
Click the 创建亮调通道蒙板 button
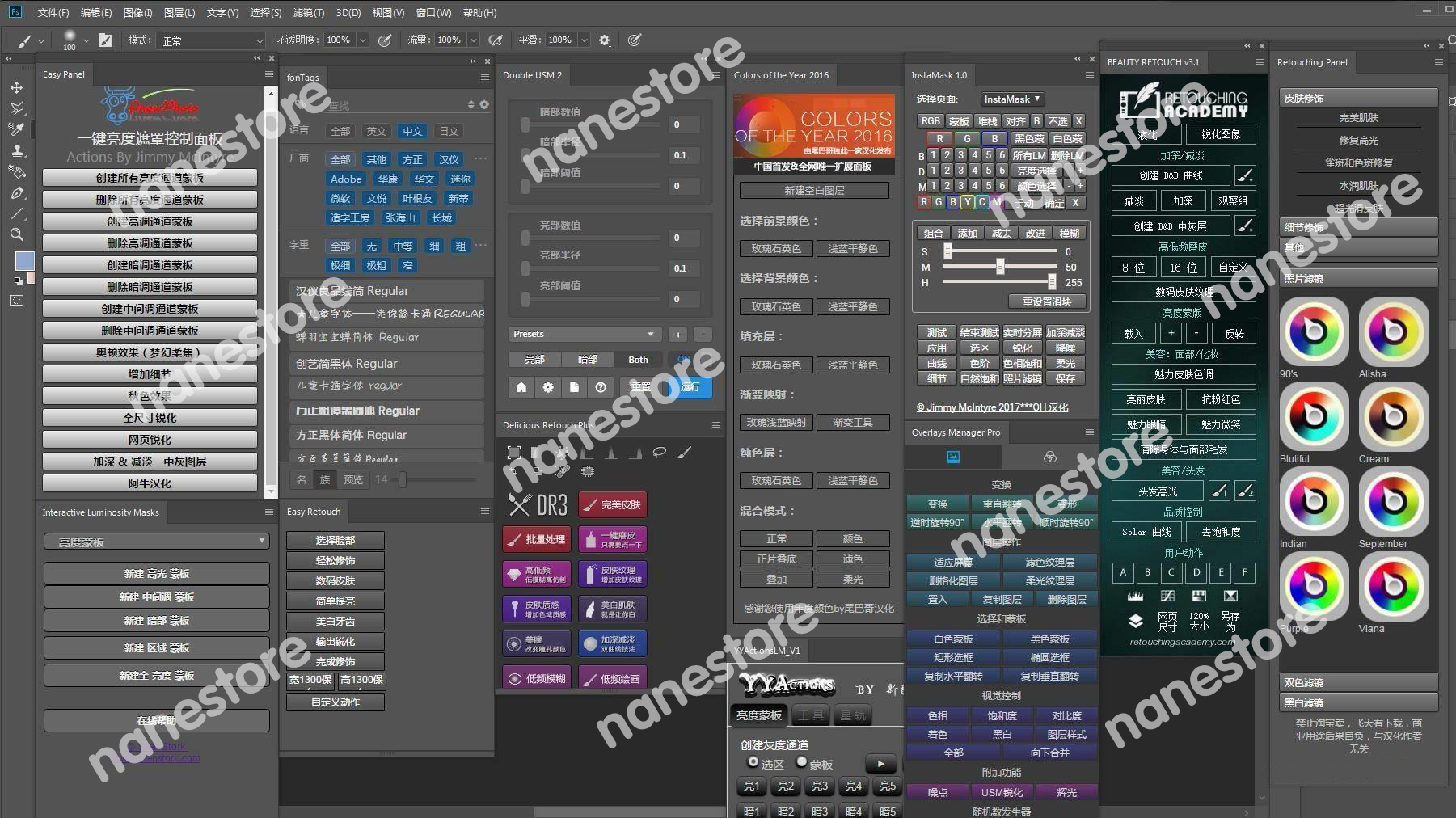pyautogui.click(x=150, y=221)
